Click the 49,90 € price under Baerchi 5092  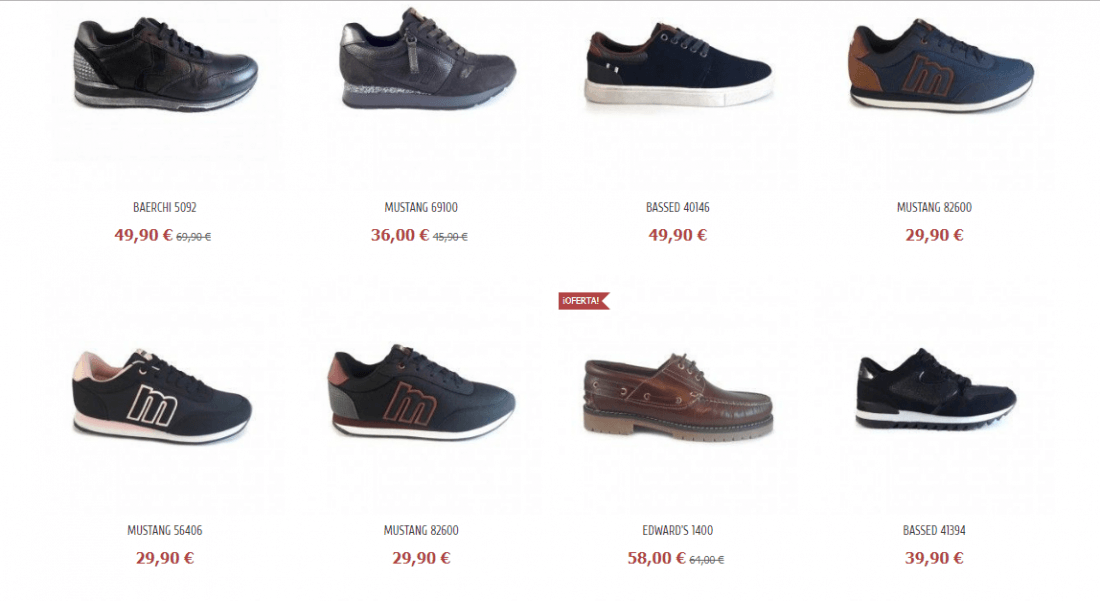pos(143,235)
